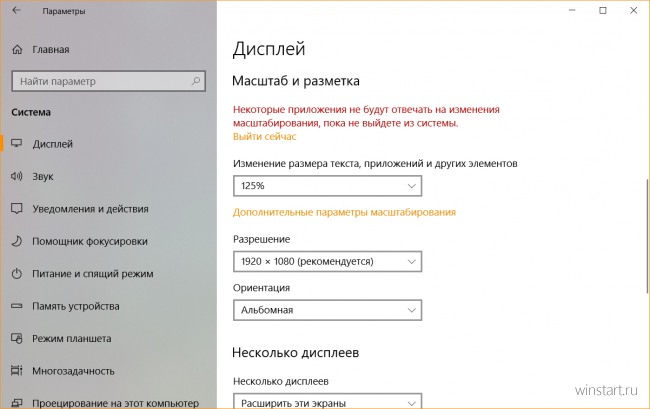This screenshot has height=409, width=650.
Task: Click the Focus assist moon icon
Action: [x=17, y=241]
